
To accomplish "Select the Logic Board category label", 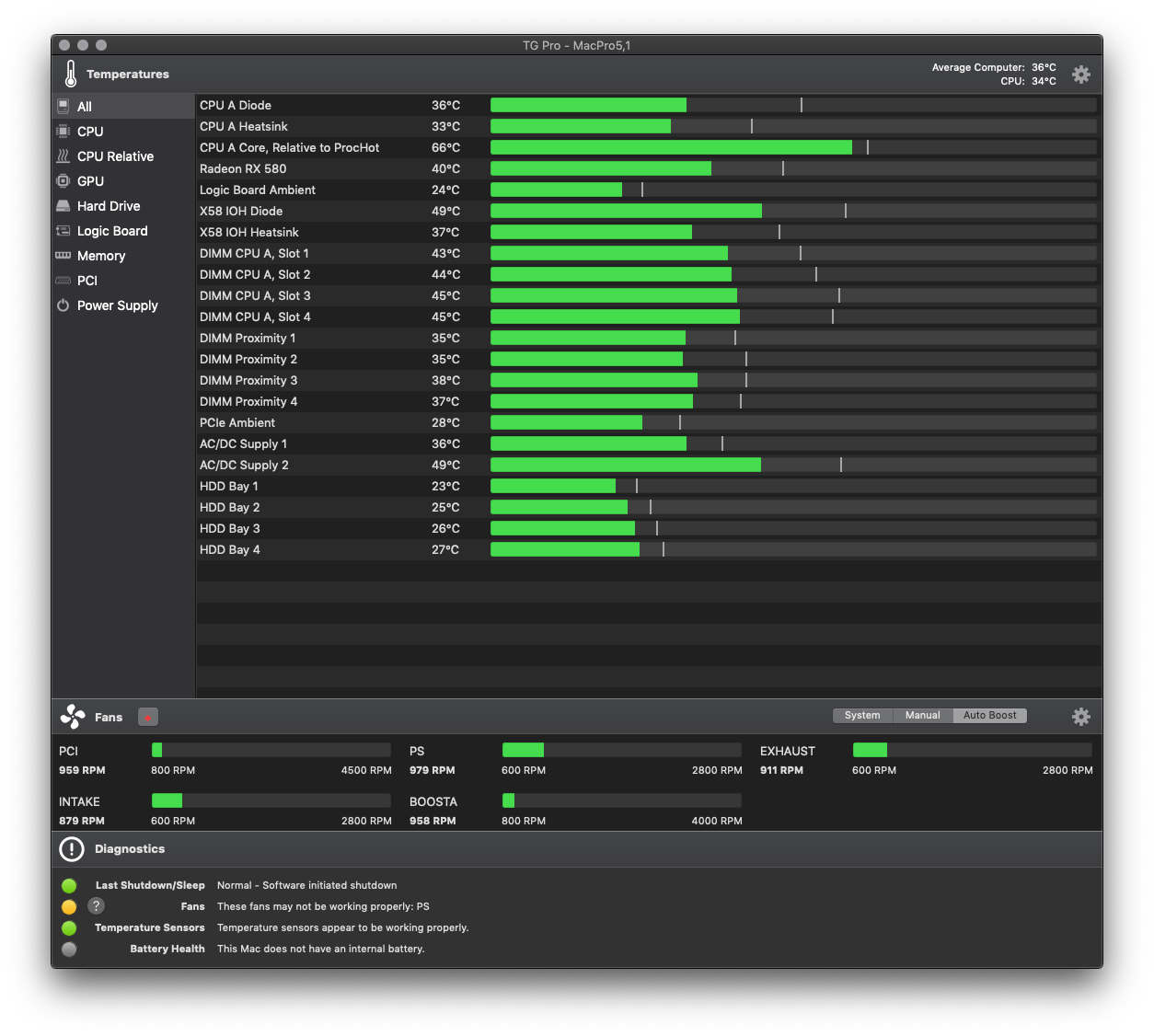I will click(x=112, y=231).
